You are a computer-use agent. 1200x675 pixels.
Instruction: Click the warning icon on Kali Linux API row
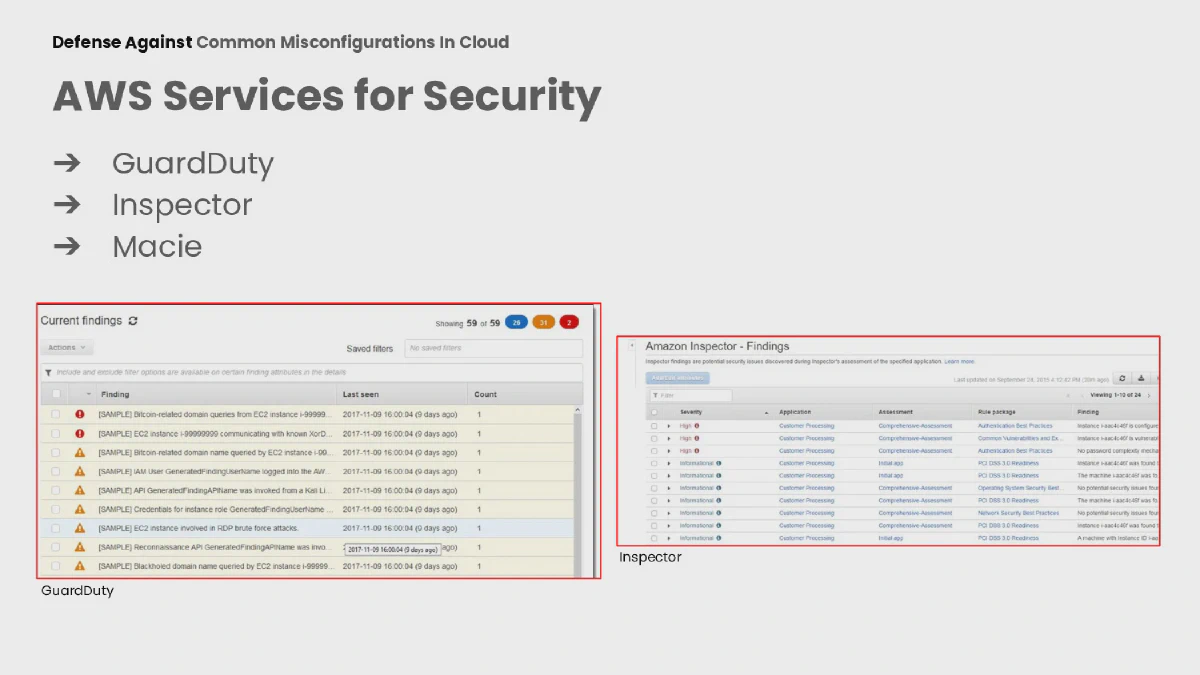coord(80,490)
